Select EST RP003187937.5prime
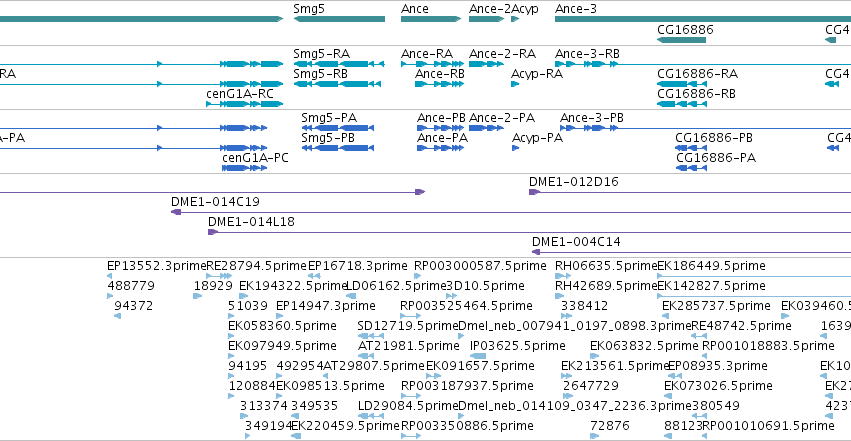Viewport: 851px width, 441px height. coord(467,386)
